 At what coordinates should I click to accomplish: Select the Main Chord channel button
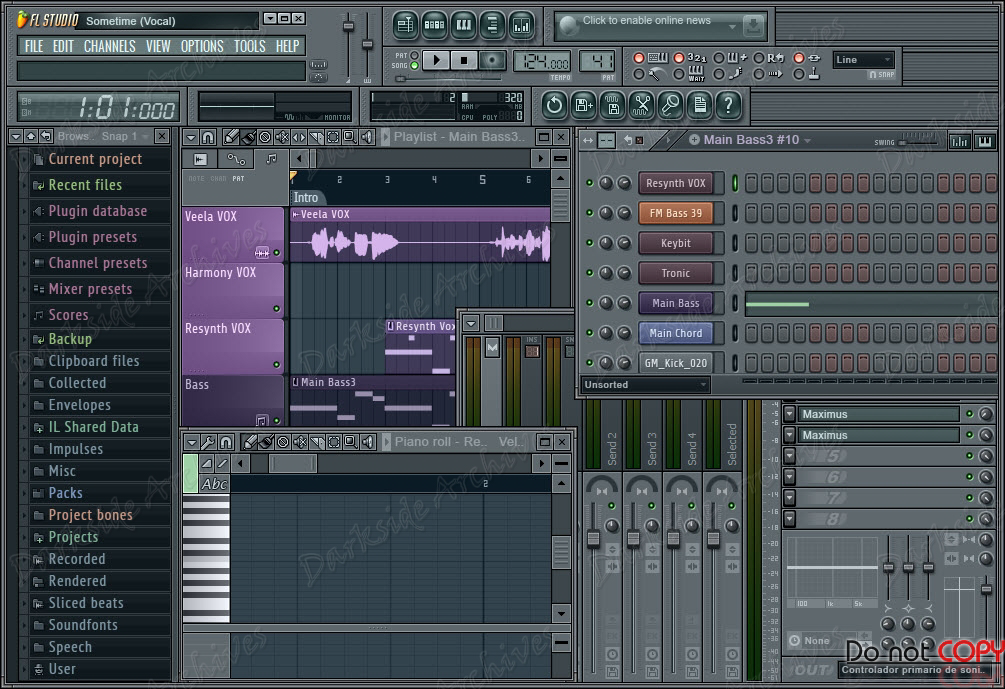(x=676, y=333)
